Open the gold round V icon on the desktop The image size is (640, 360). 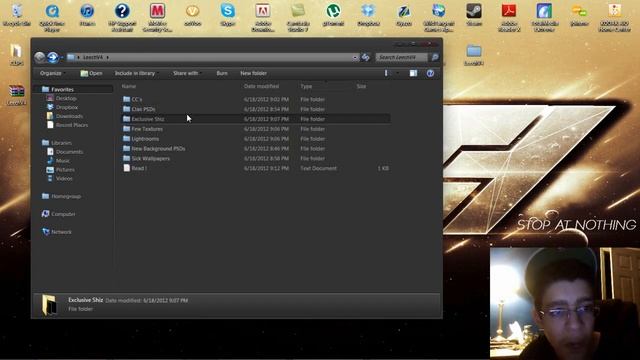pos(193,14)
